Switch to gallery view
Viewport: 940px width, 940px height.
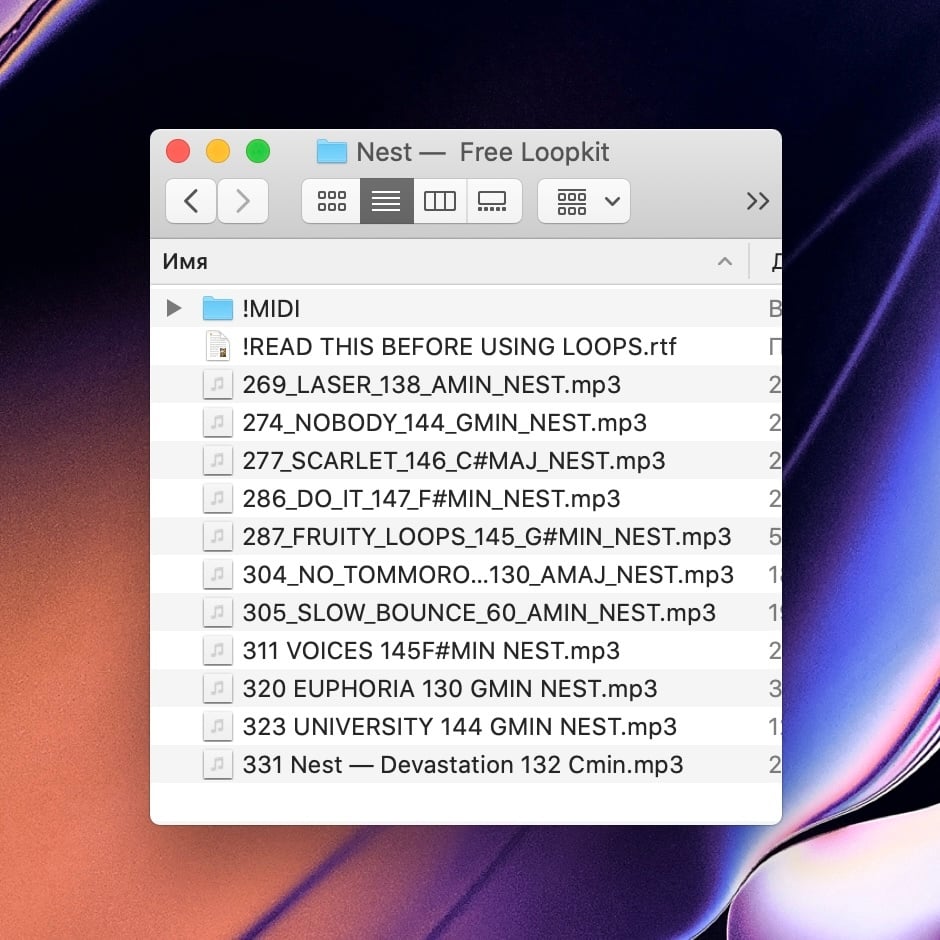(493, 201)
